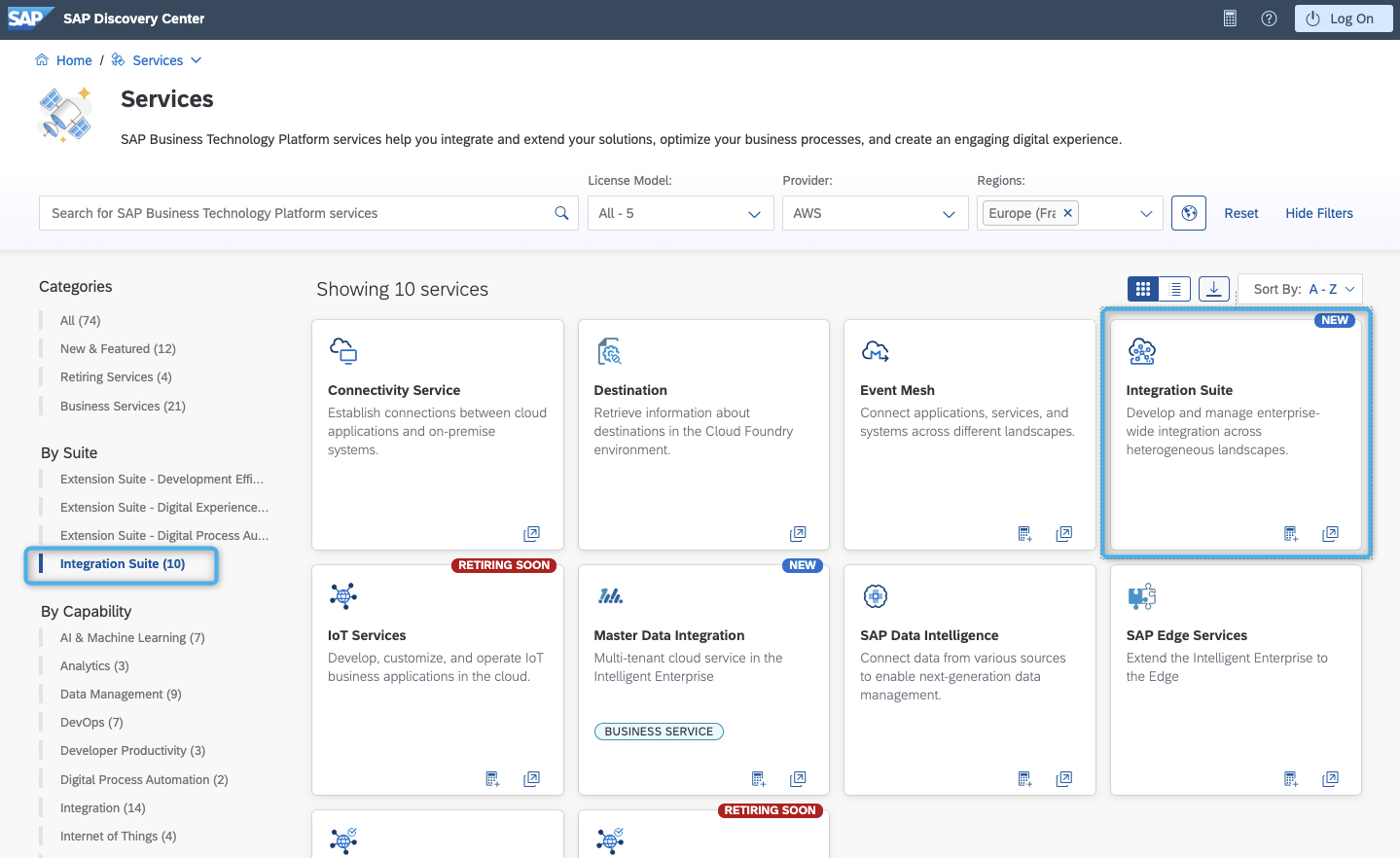1400x858 pixels.
Task: Open Connectivity Service card title
Action: 394,390
